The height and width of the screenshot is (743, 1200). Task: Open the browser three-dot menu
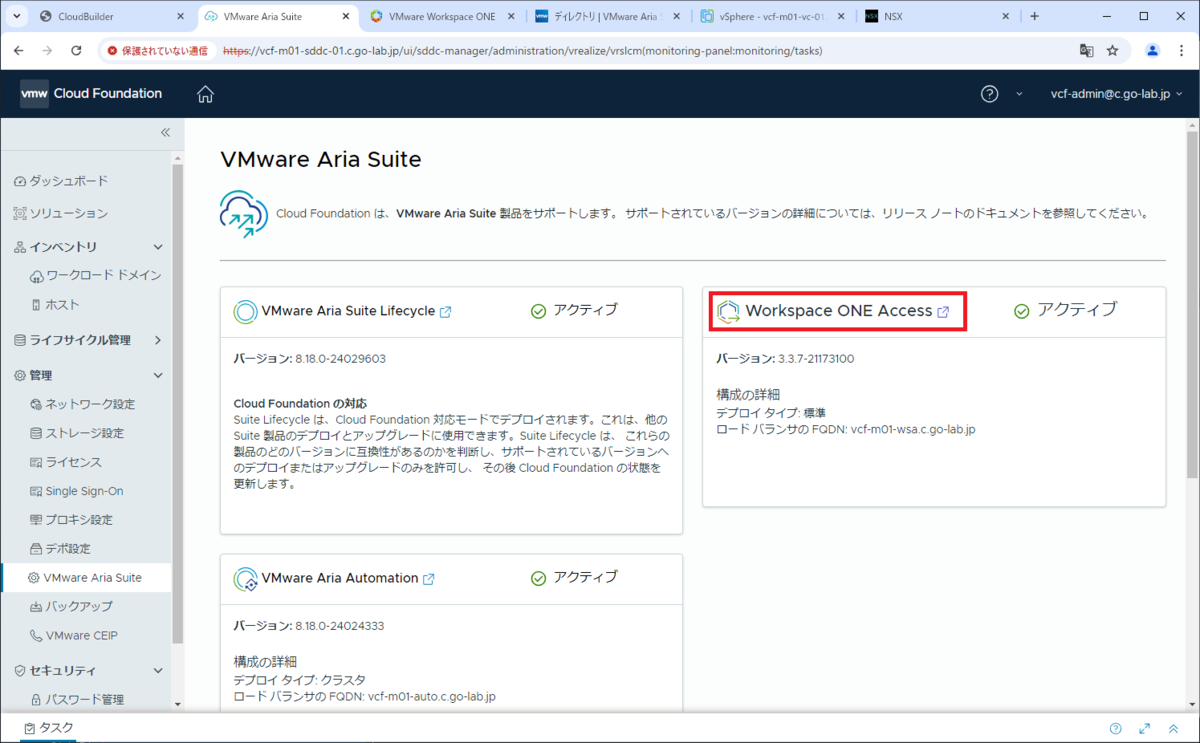pos(1181,50)
